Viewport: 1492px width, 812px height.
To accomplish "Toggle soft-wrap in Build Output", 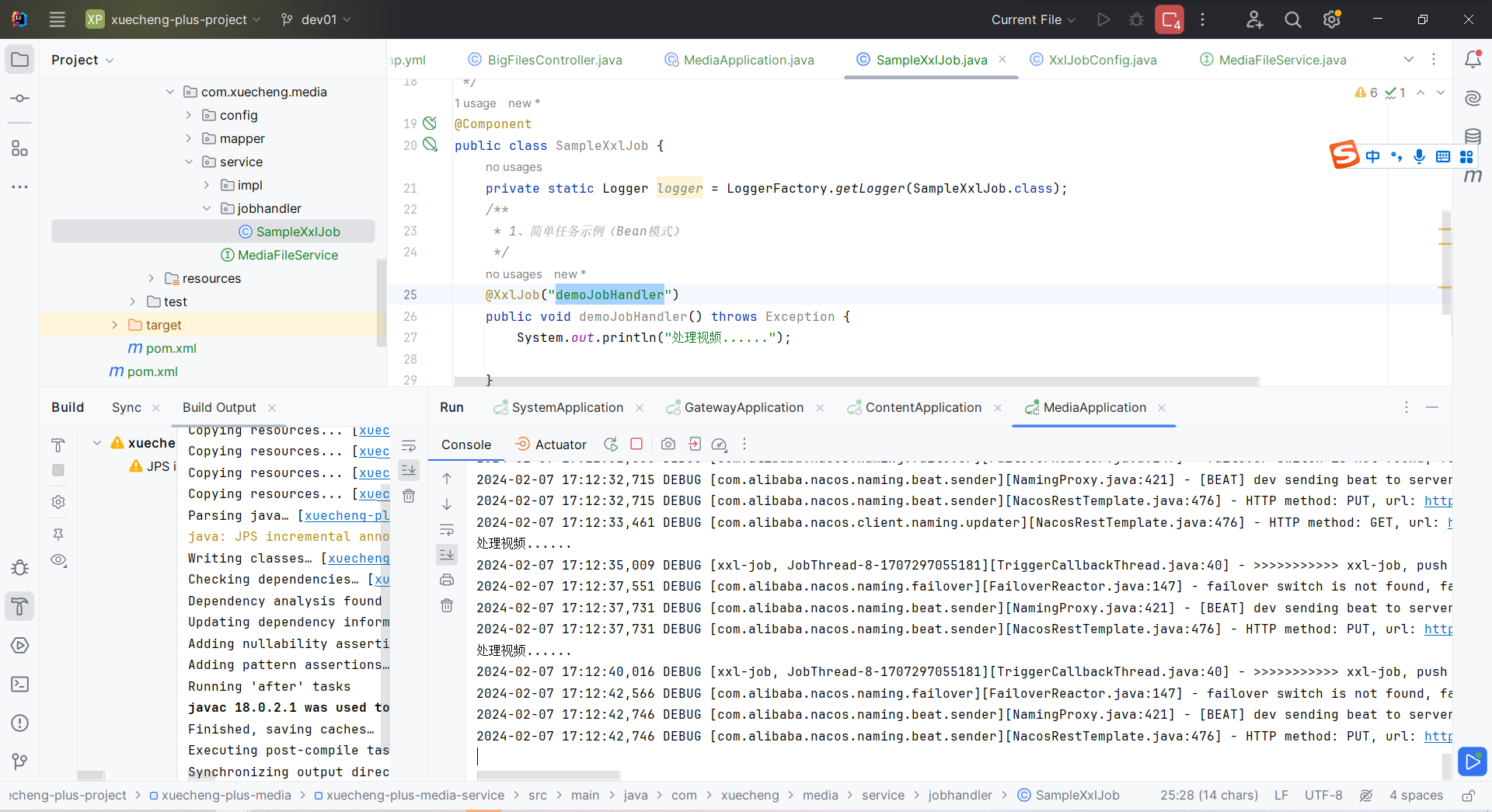I will pos(409,446).
